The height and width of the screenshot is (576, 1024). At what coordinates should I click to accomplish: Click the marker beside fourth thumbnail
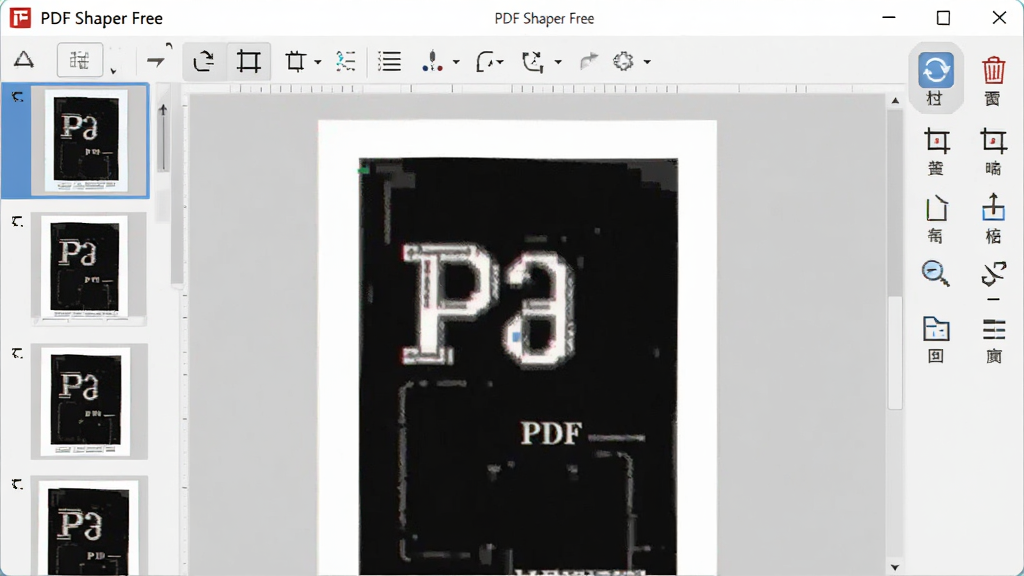[18, 484]
